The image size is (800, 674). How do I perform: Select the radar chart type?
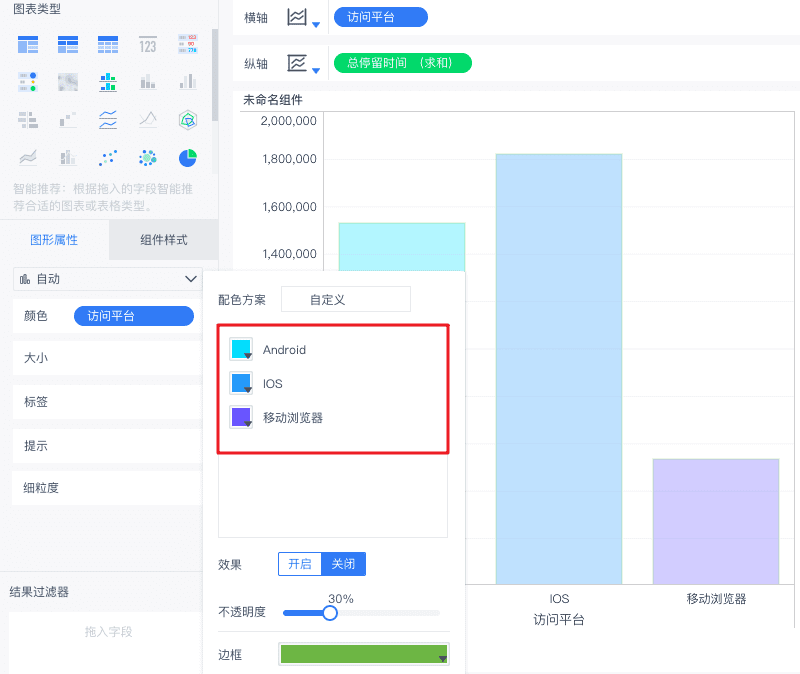188,120
